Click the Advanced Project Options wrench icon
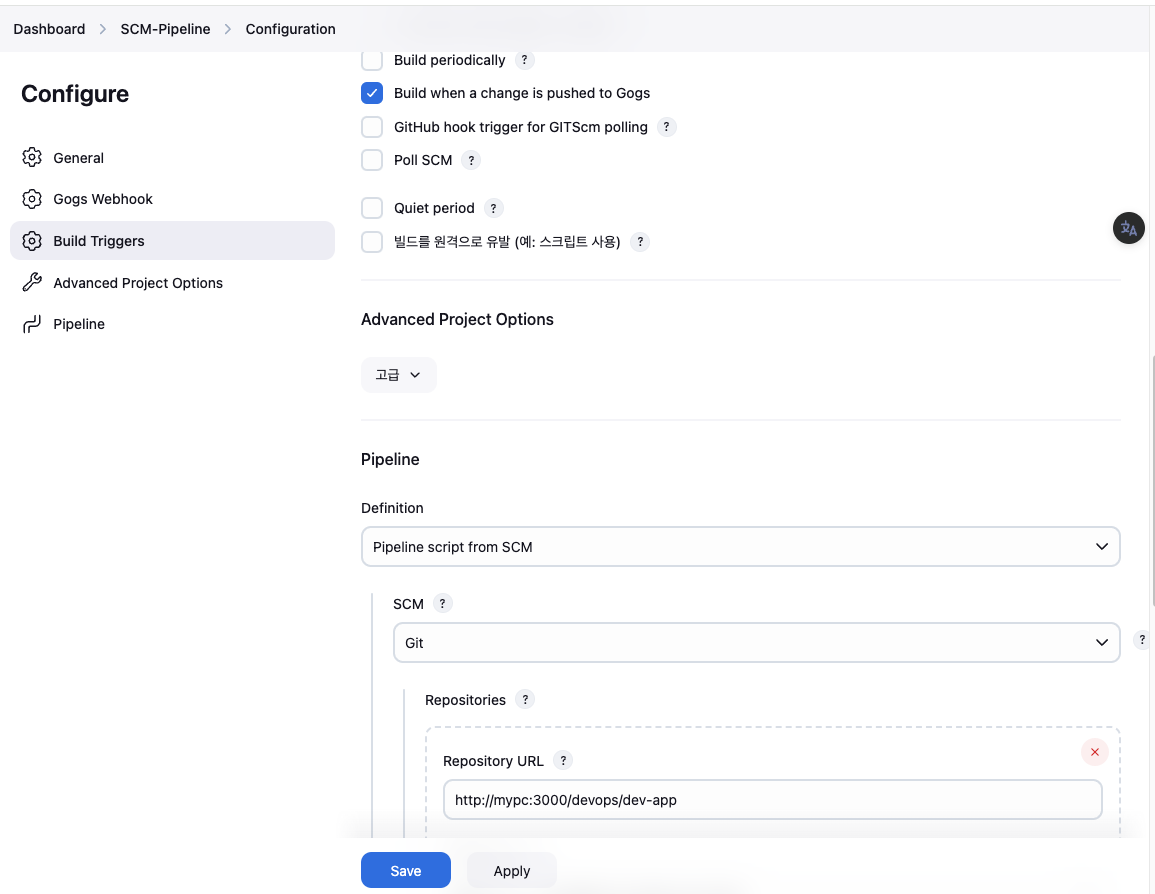Image resolution: width=1155 pixels, height=894 pixels. point(32,283)
